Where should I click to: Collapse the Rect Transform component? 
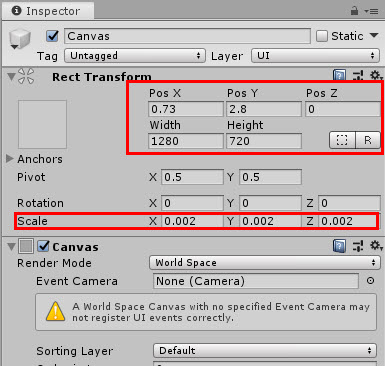tap(11, 77)
